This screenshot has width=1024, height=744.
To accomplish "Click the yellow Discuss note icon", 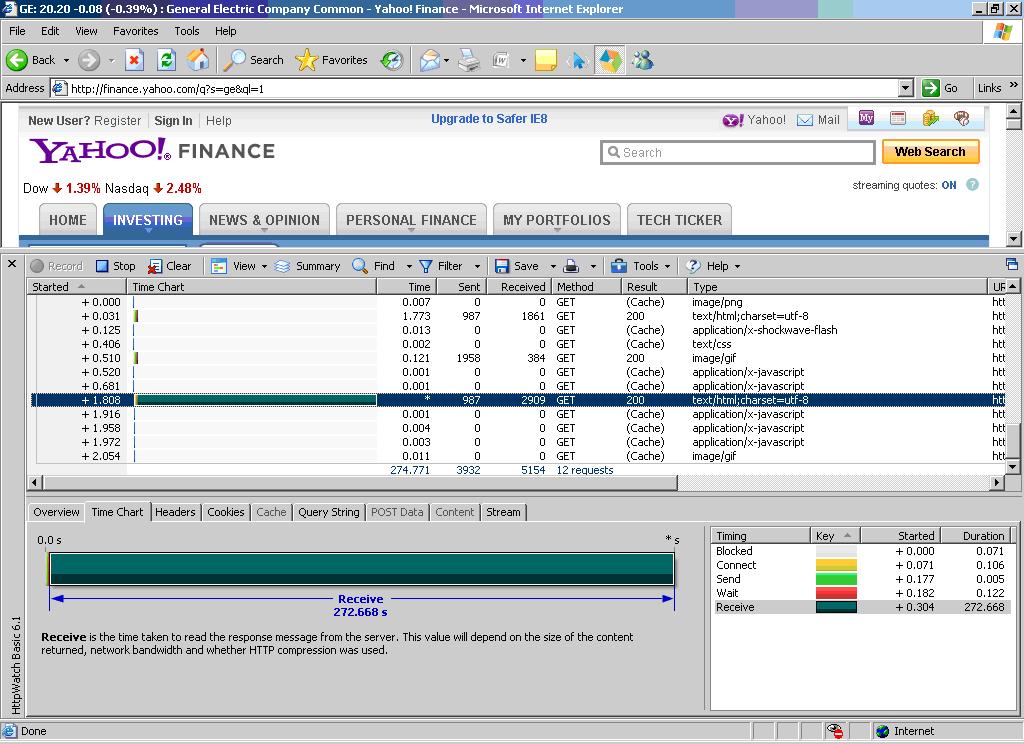I will point(546,60).
